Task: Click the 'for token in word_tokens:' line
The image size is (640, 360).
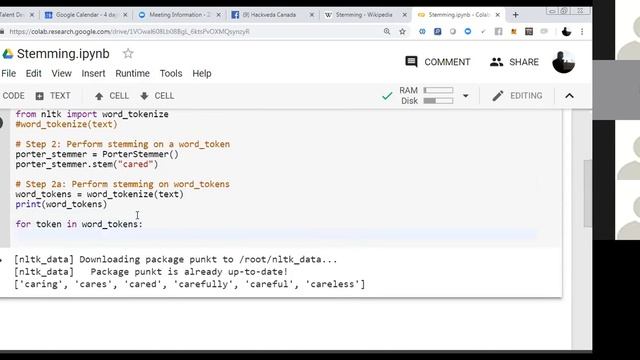Action: coord(79,224)
